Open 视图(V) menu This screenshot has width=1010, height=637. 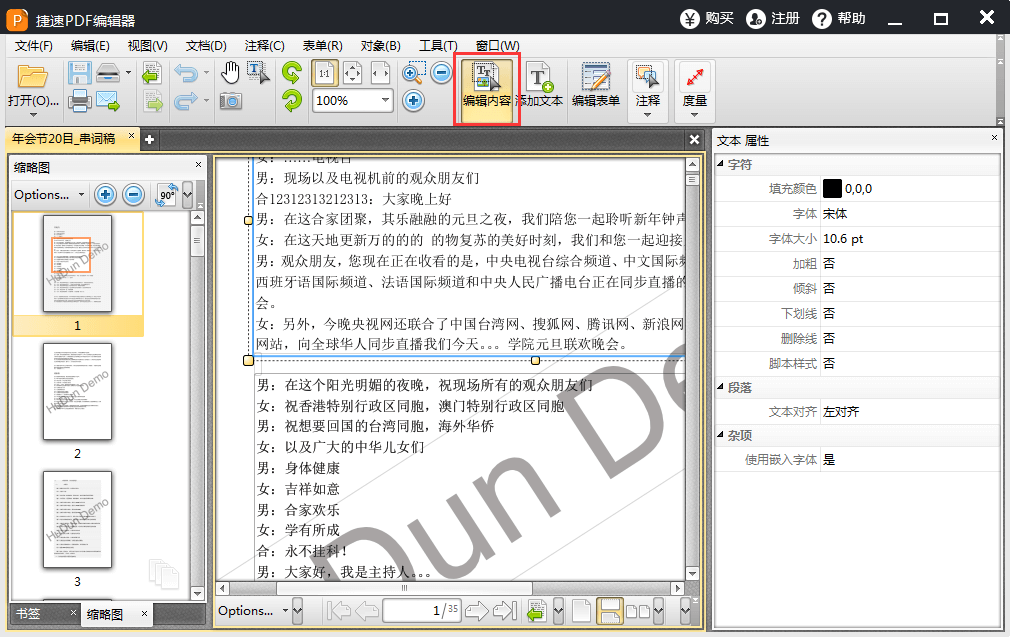click(148, 46)
